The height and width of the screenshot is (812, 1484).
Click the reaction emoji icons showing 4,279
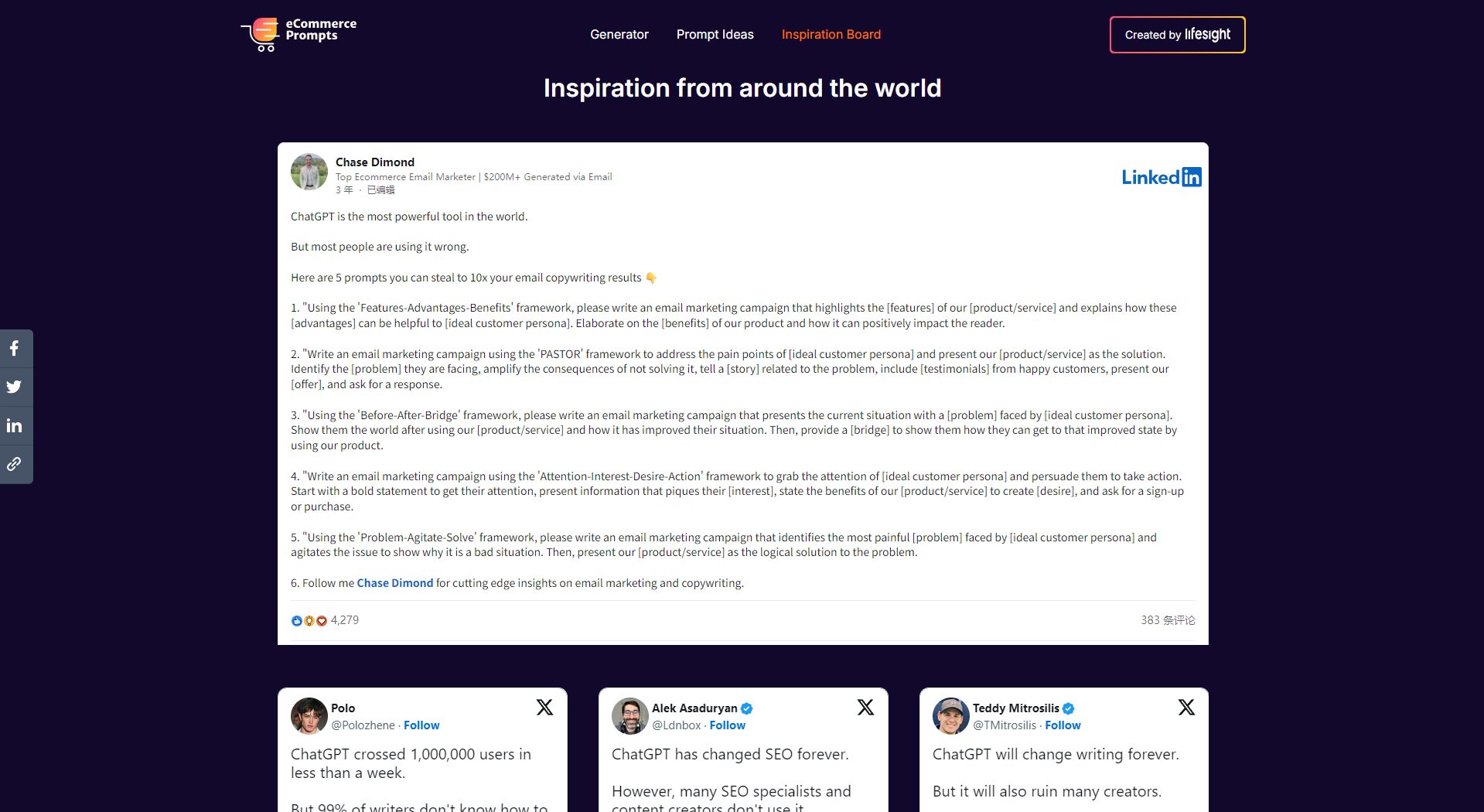[x=309, y=620]
